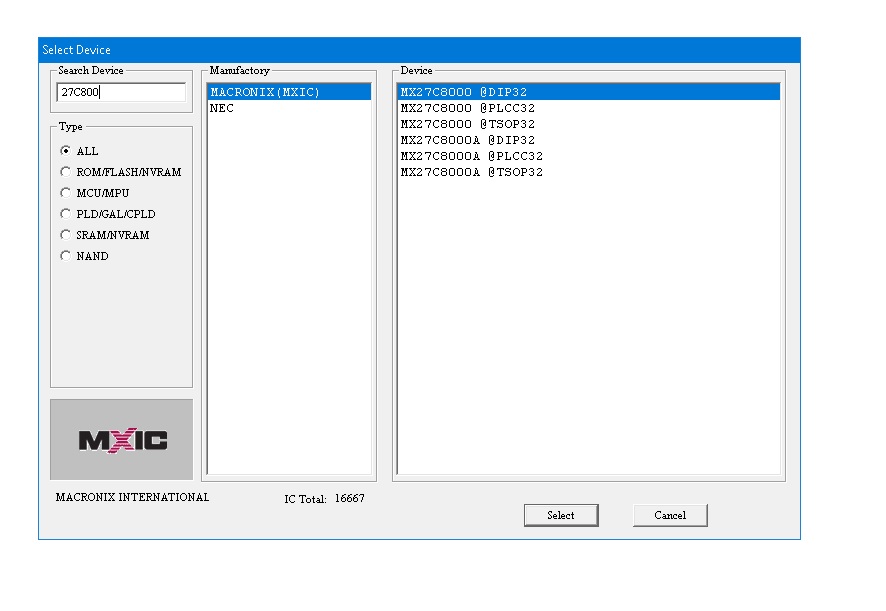Click the MACRONIX INTERNATIONAL label

[x=132, y=497]
